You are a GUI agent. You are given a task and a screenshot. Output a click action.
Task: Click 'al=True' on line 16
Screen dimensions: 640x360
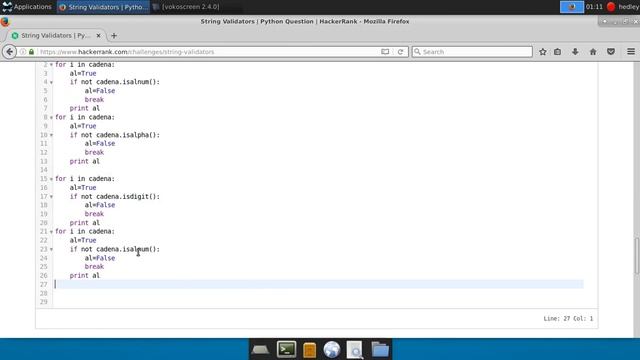click(x=83, y=188)
